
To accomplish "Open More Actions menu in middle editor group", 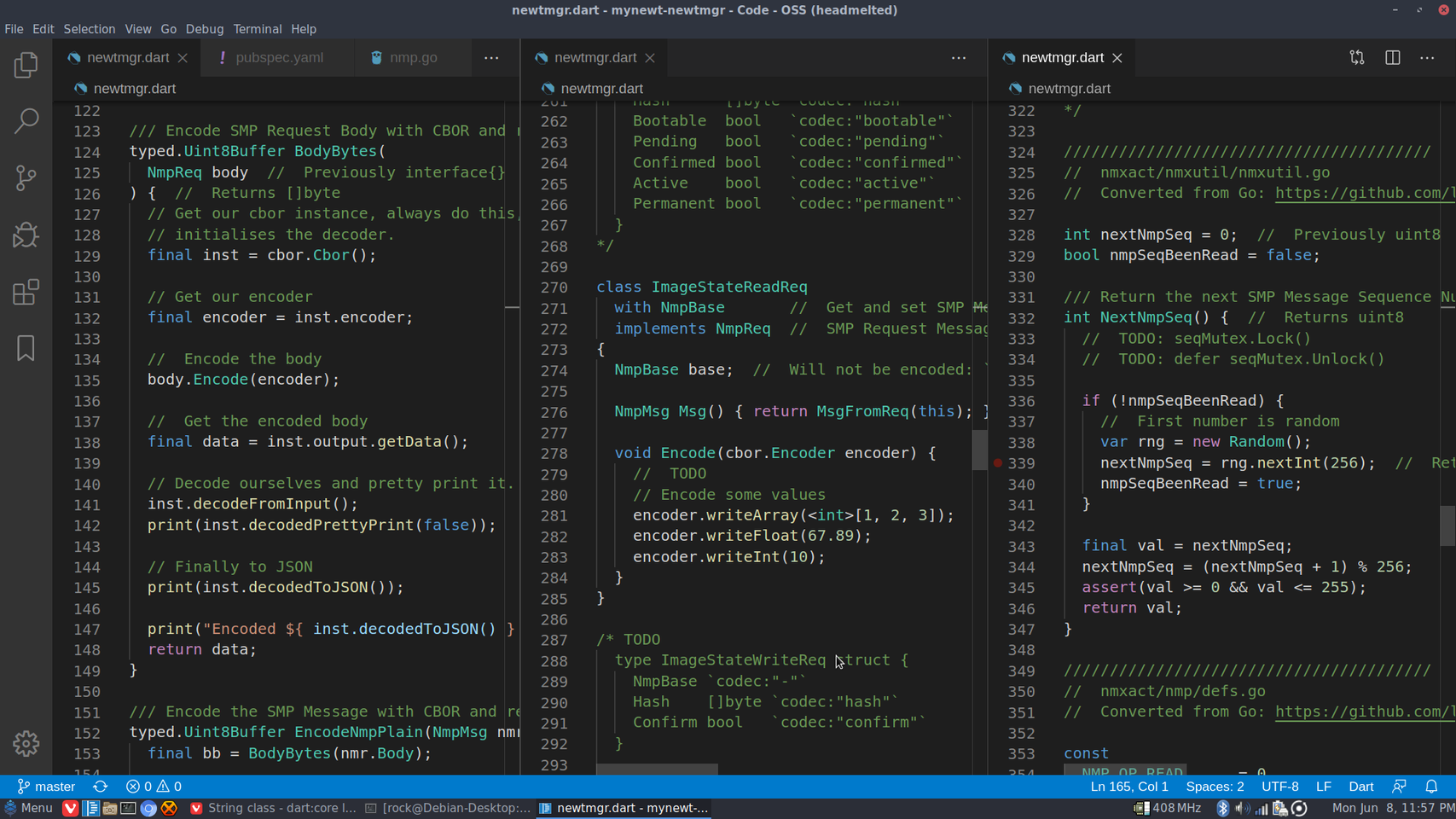I will pyautogui.click(x=959, y=58).
